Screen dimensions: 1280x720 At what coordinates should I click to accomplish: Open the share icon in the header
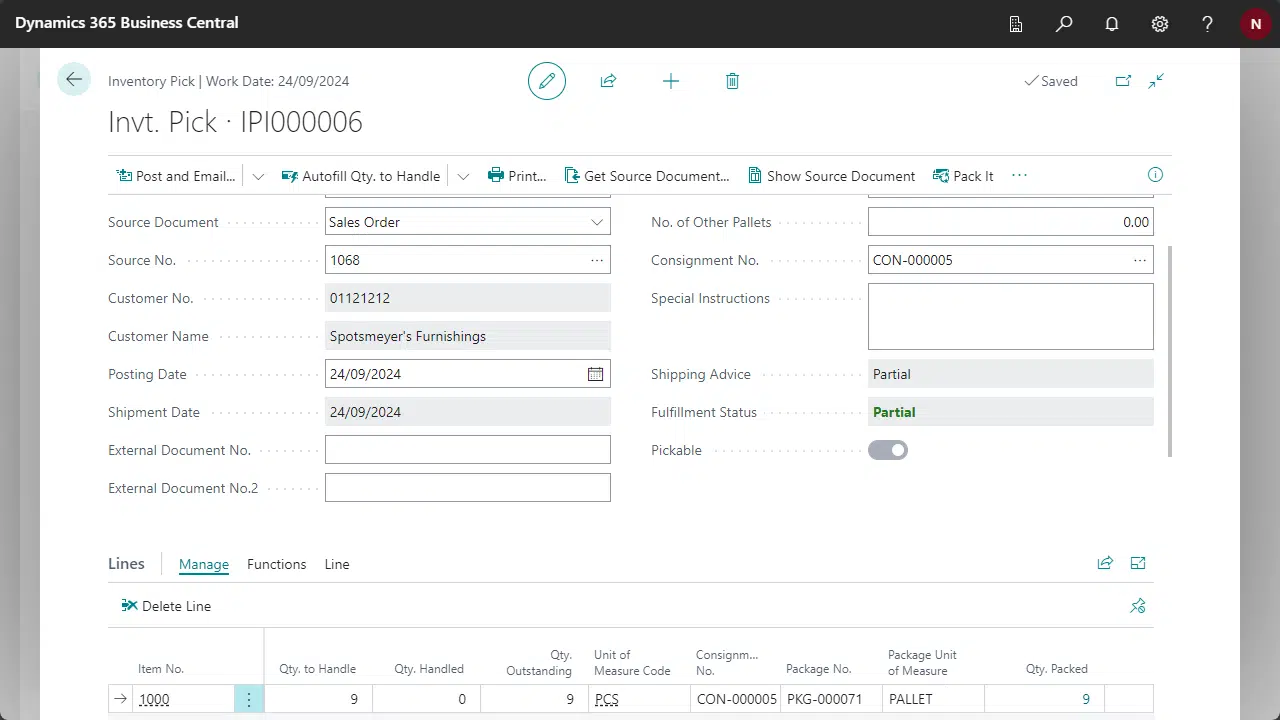(x=608, y=81)
